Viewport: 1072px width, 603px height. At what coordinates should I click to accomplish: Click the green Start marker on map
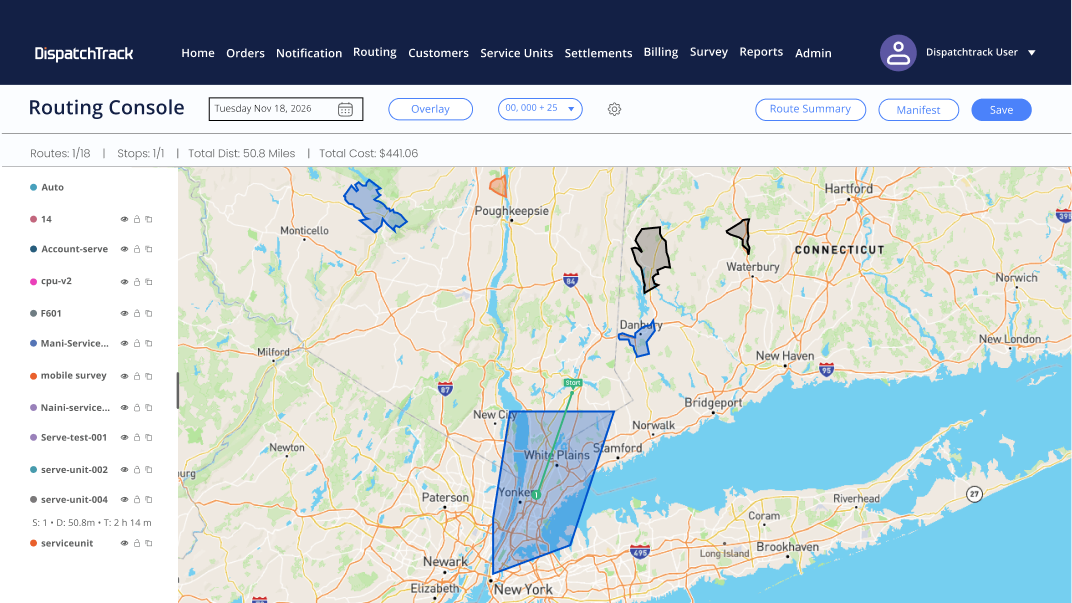tap(572, 383)
